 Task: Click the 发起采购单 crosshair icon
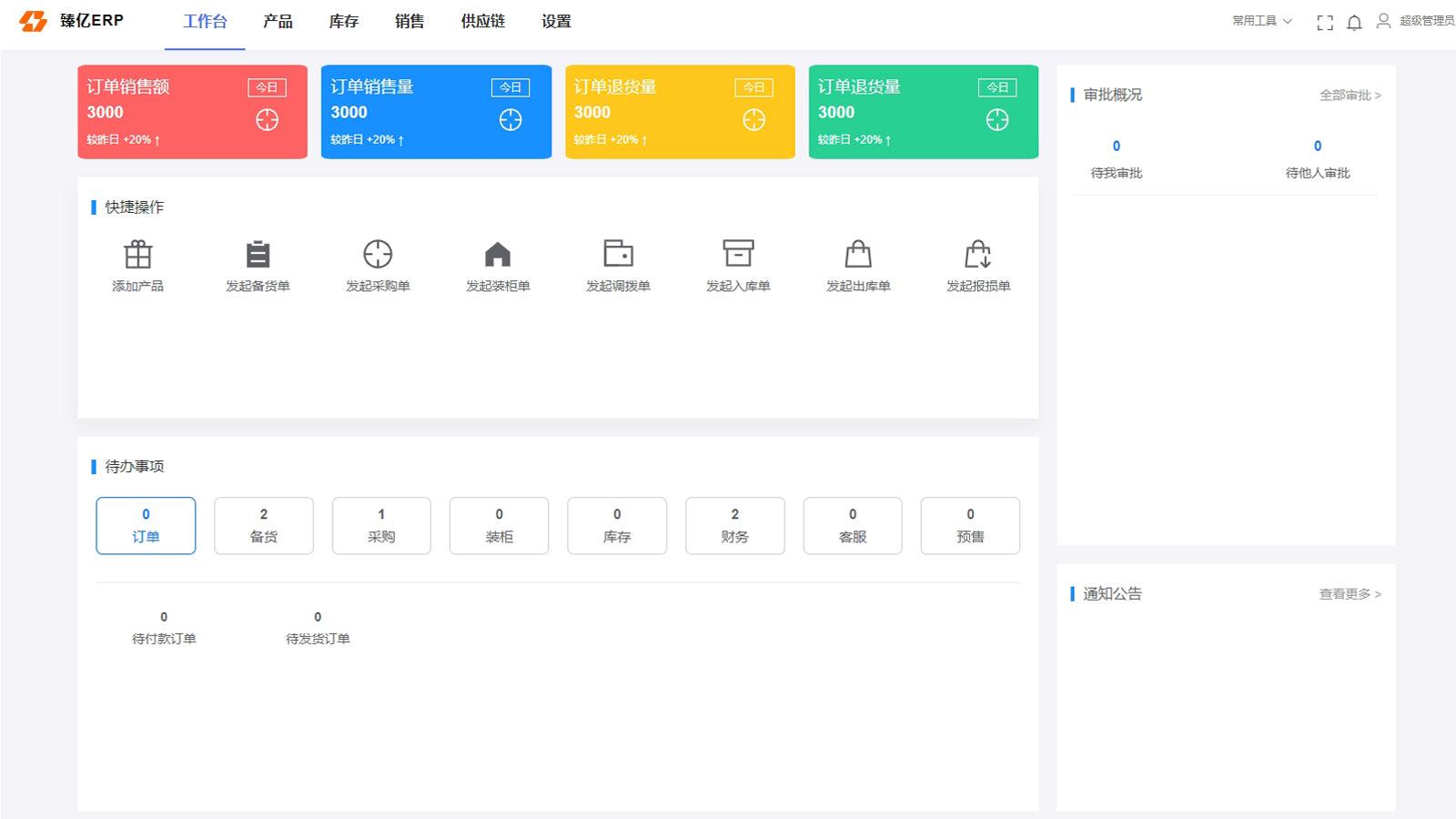379,254
